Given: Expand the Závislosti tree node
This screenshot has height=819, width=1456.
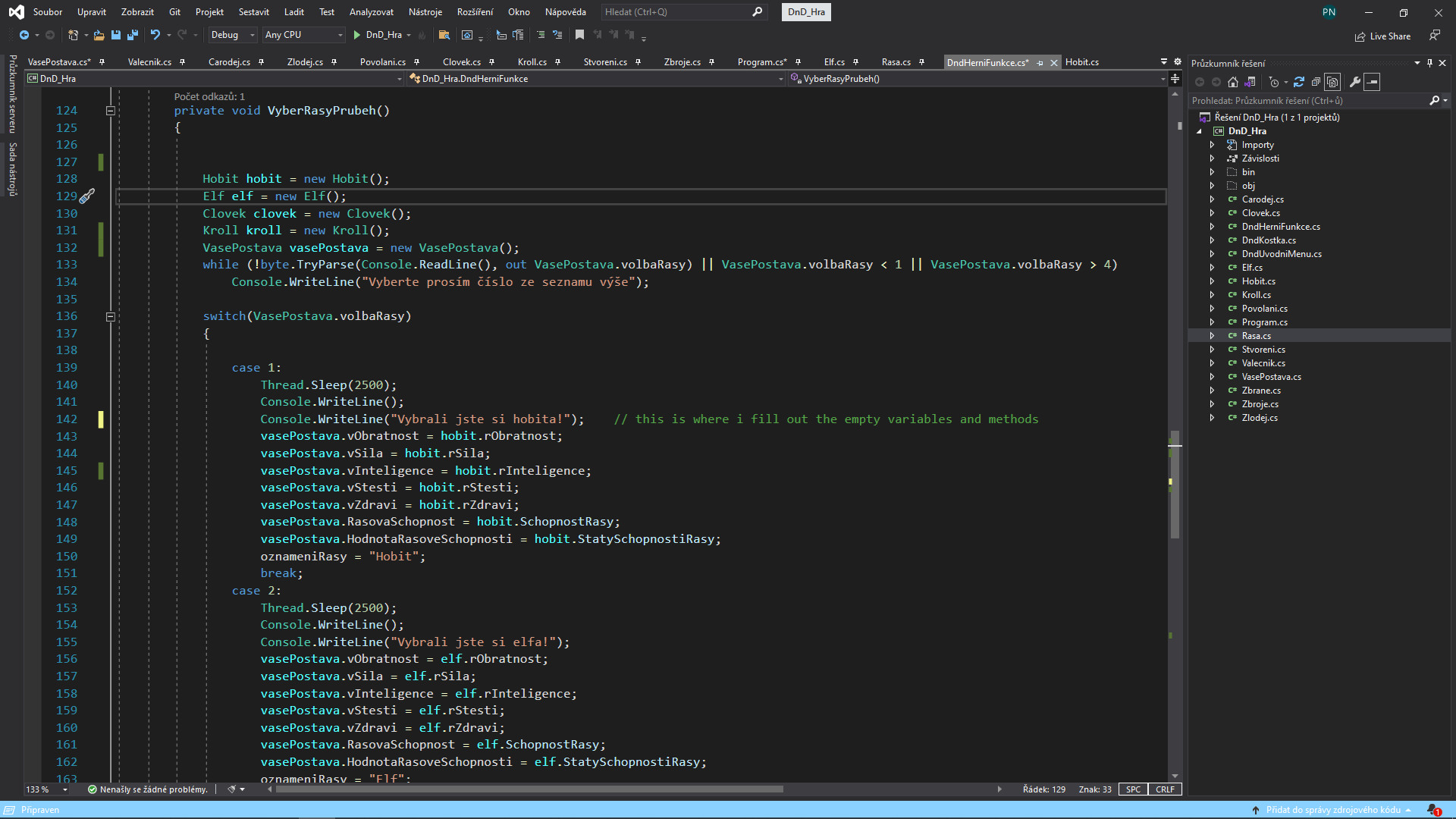Looking at the screenshot, I should (x=1212, y=158).
